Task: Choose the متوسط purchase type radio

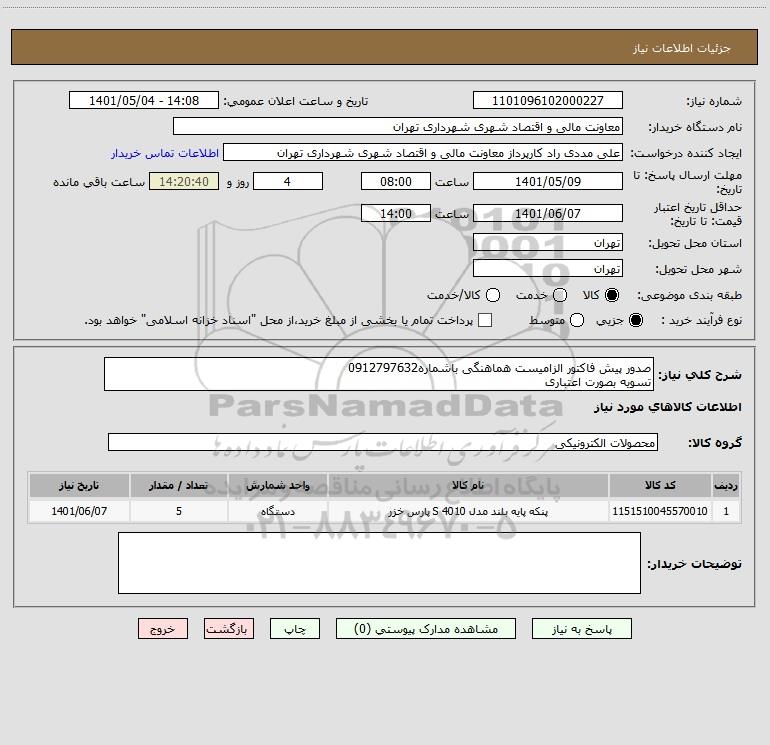Action: click(x=577, y=321)
